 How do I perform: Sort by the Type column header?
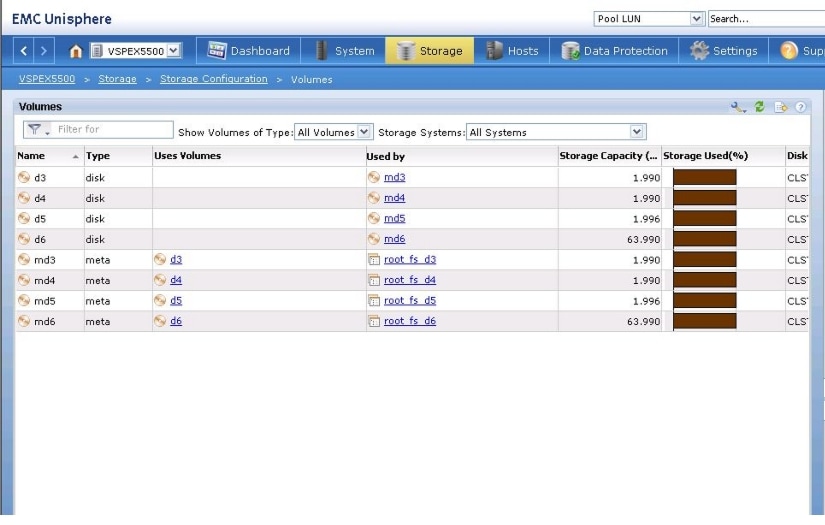118,156
